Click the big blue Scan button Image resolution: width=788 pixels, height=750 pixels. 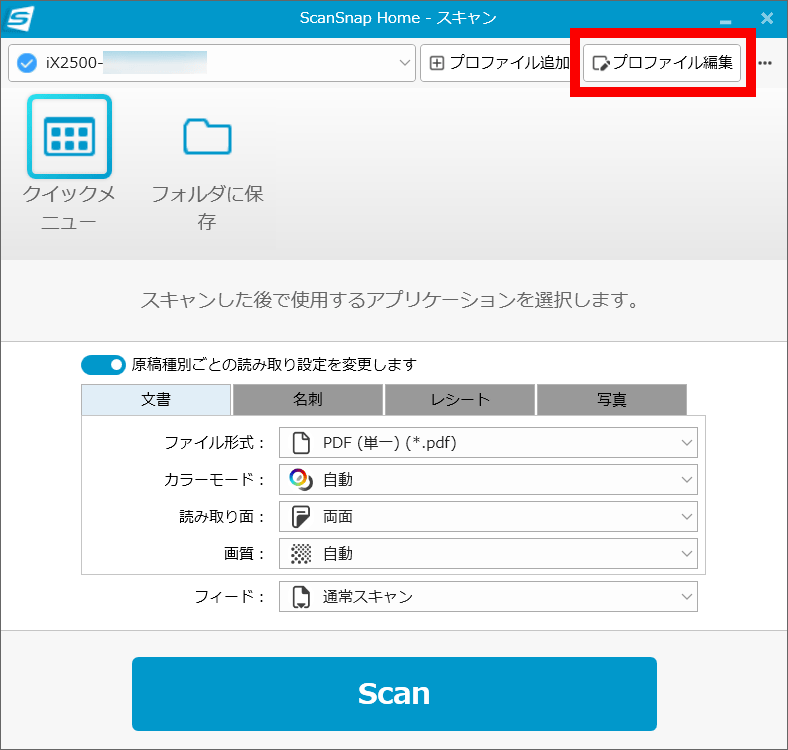pyautogui.click(x=394, y=694)
